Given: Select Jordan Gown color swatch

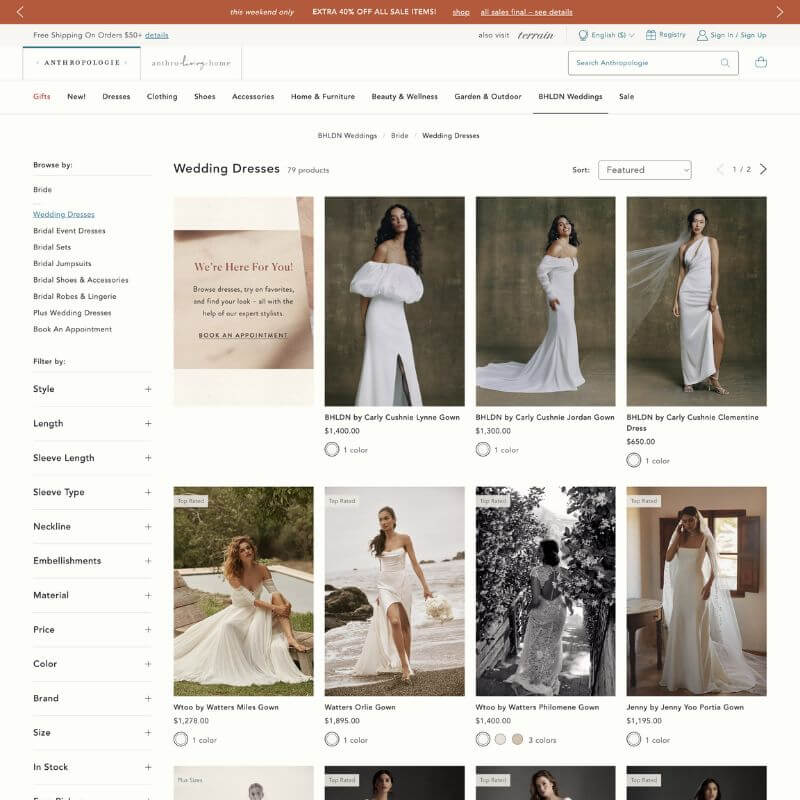Looking at the screenshot, I should click(x=483, y=449).
